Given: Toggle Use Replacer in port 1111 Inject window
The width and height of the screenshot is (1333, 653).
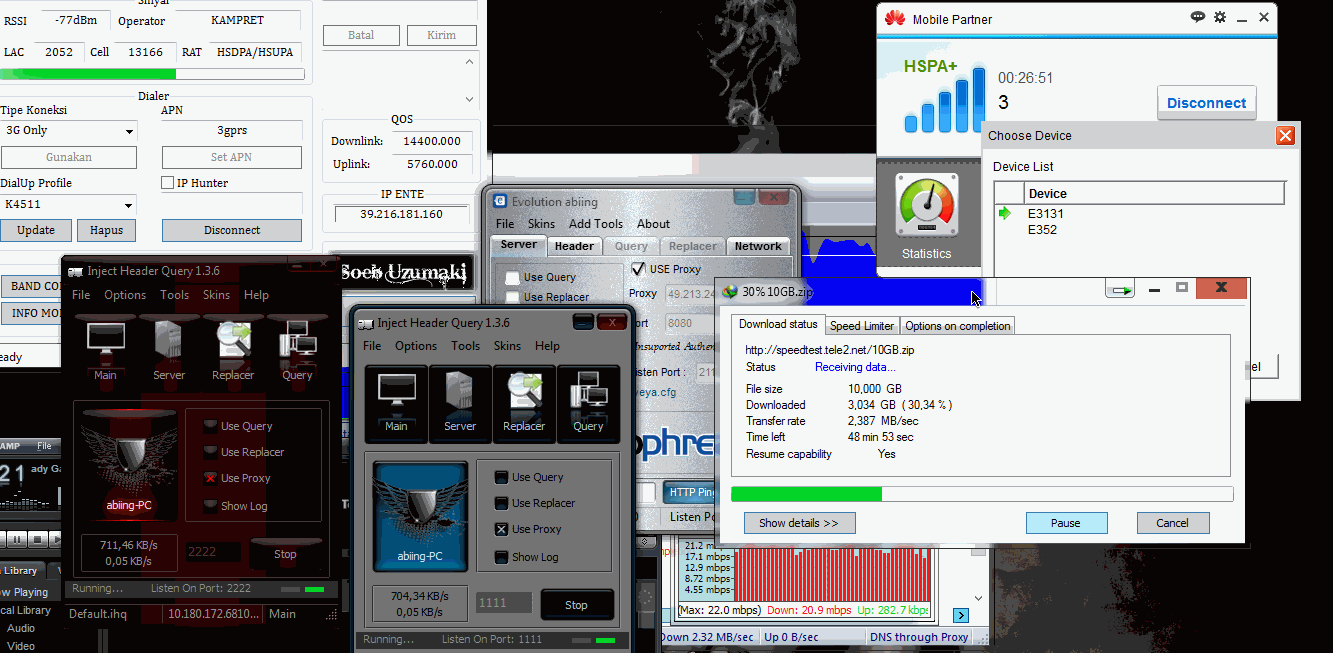Looking at the screenshot, I should [x=502, y=503].
